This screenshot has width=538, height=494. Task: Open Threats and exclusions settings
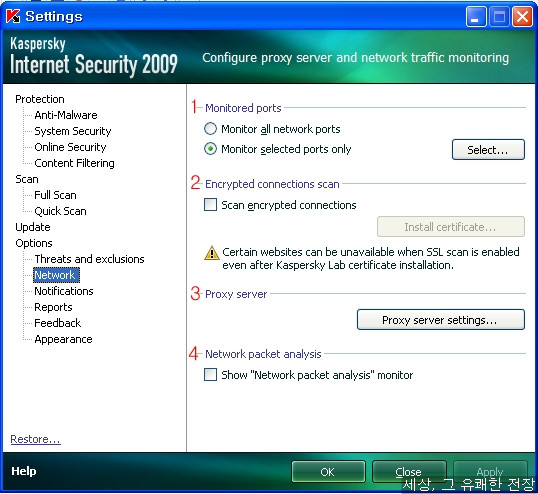(90, 259)
